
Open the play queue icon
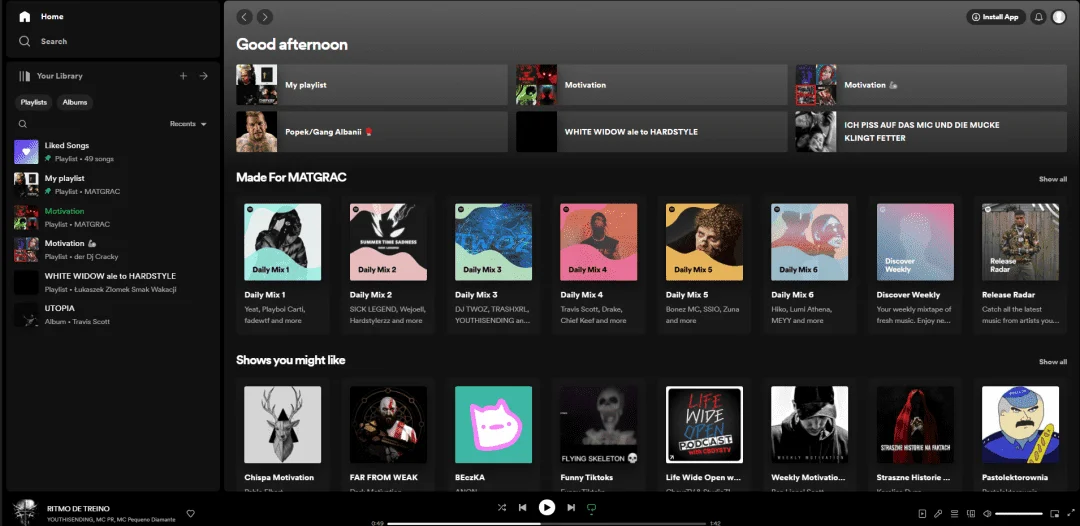pyautogui.click(x=955, y=514)
